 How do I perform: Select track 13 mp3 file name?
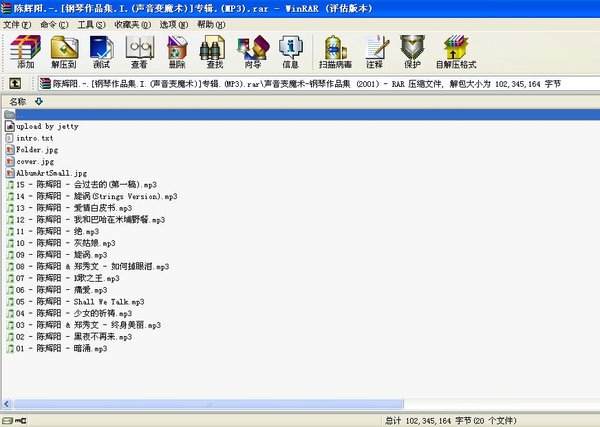click(74, 208)
